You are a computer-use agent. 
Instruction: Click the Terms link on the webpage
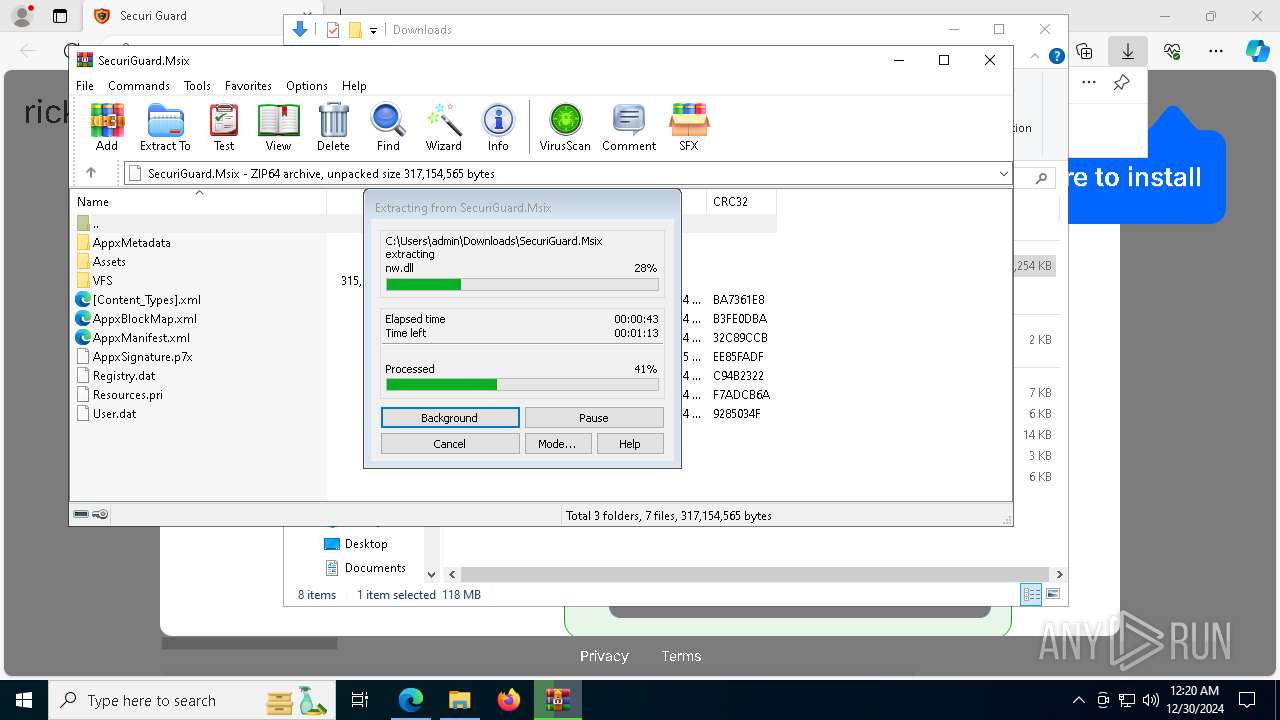681,656
